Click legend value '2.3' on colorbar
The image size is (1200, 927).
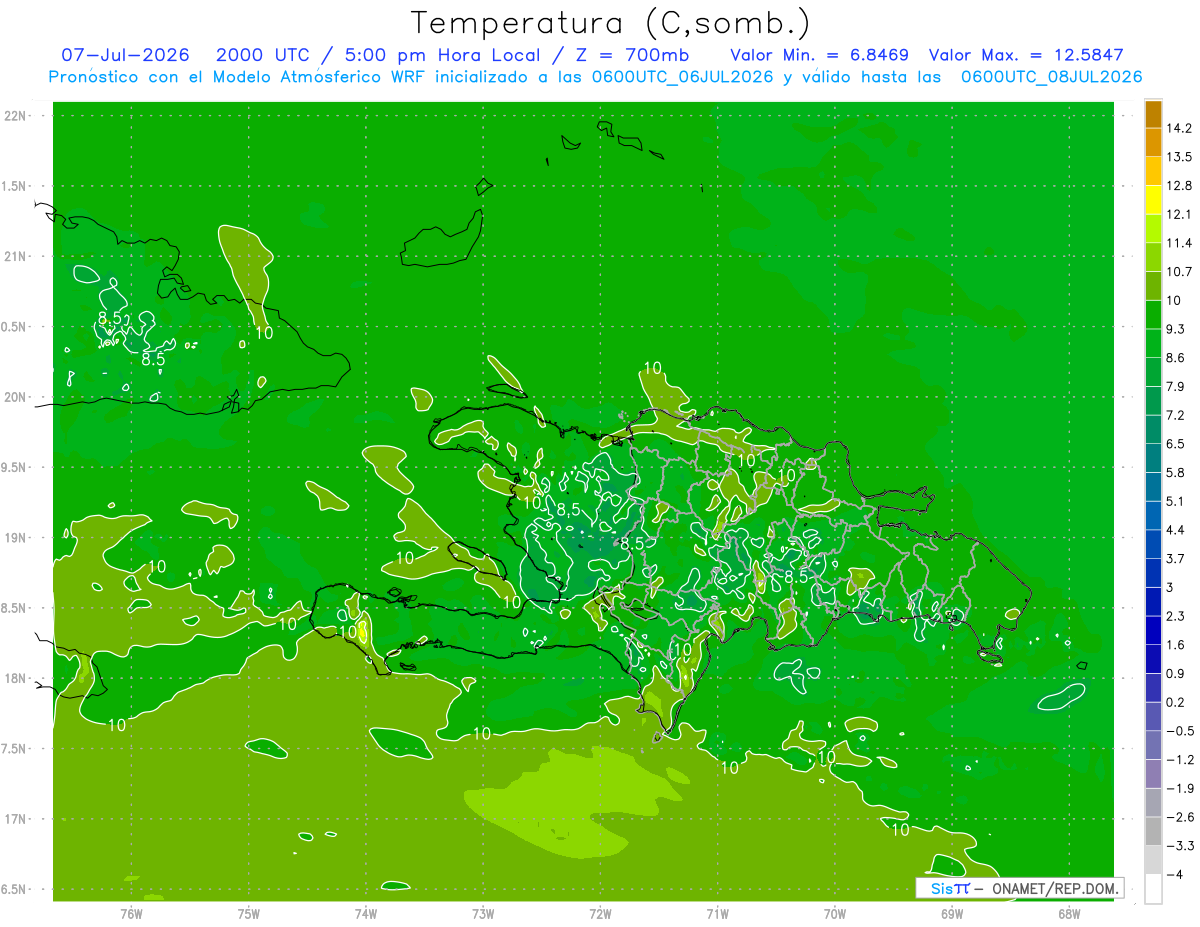1177,616
